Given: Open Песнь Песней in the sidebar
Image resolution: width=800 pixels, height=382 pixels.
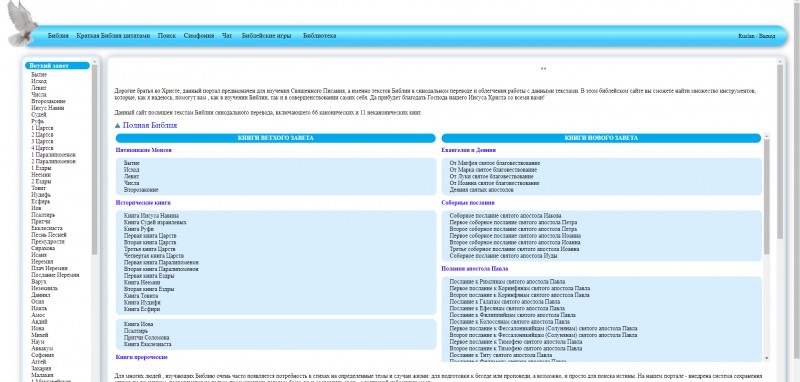Looking at the screenshot, I should (x=48, y=235).
